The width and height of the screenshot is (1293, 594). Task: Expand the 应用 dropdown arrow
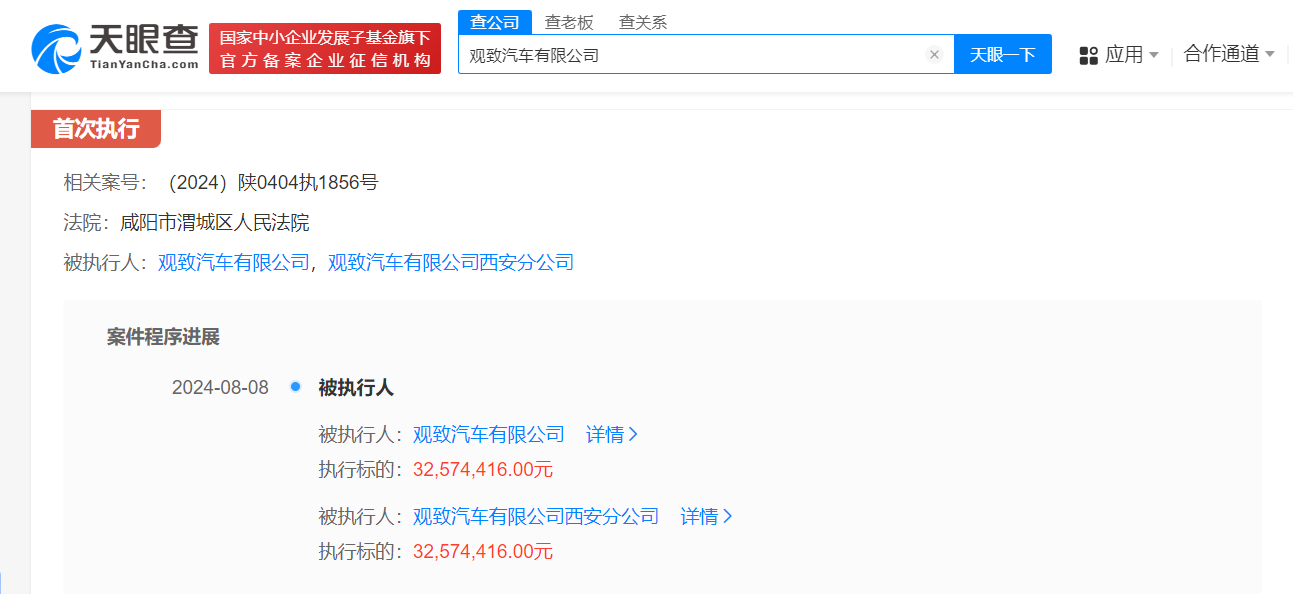[1153, 55]
